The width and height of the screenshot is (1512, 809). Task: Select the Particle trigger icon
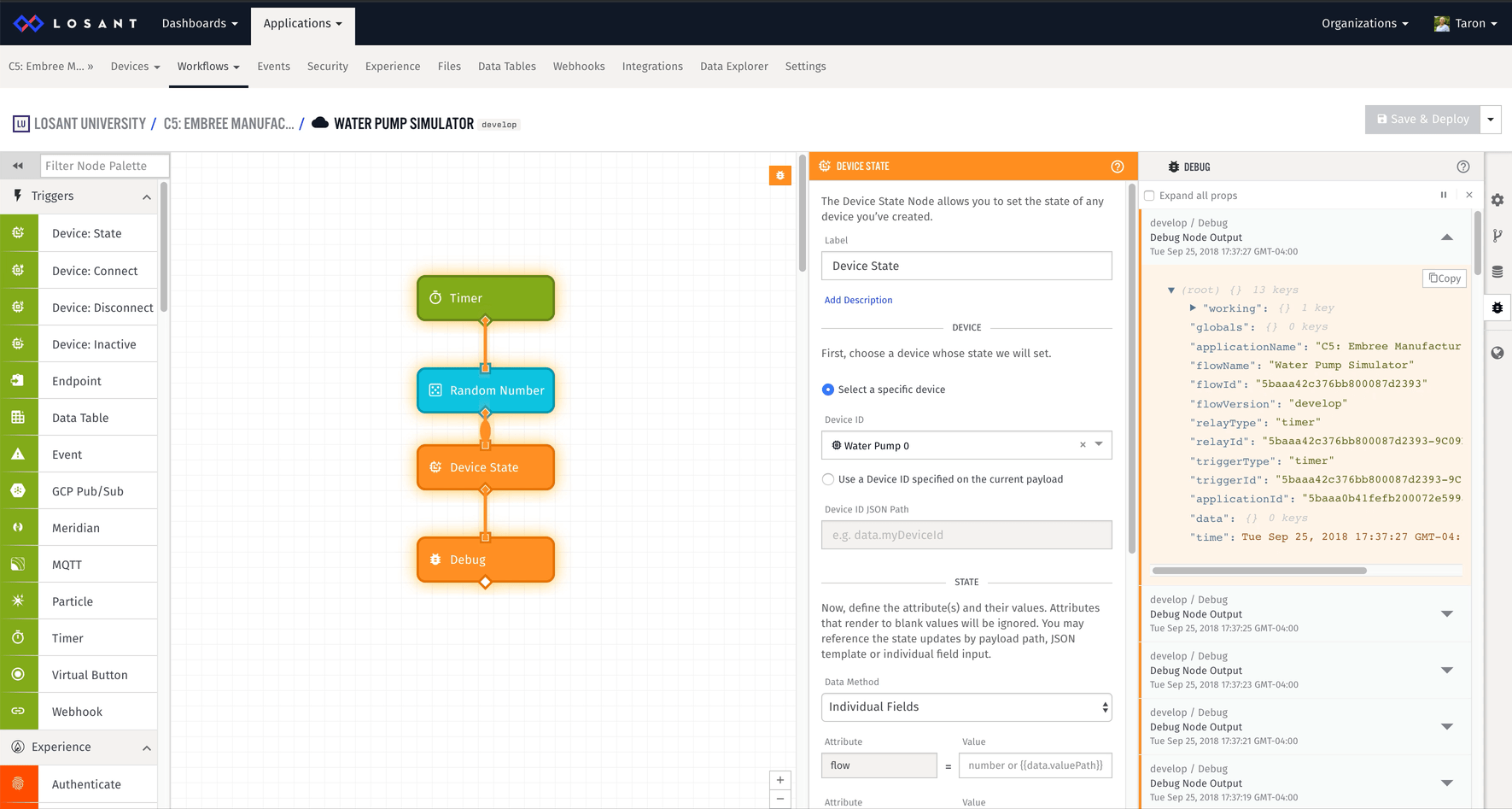coord(18,601)
